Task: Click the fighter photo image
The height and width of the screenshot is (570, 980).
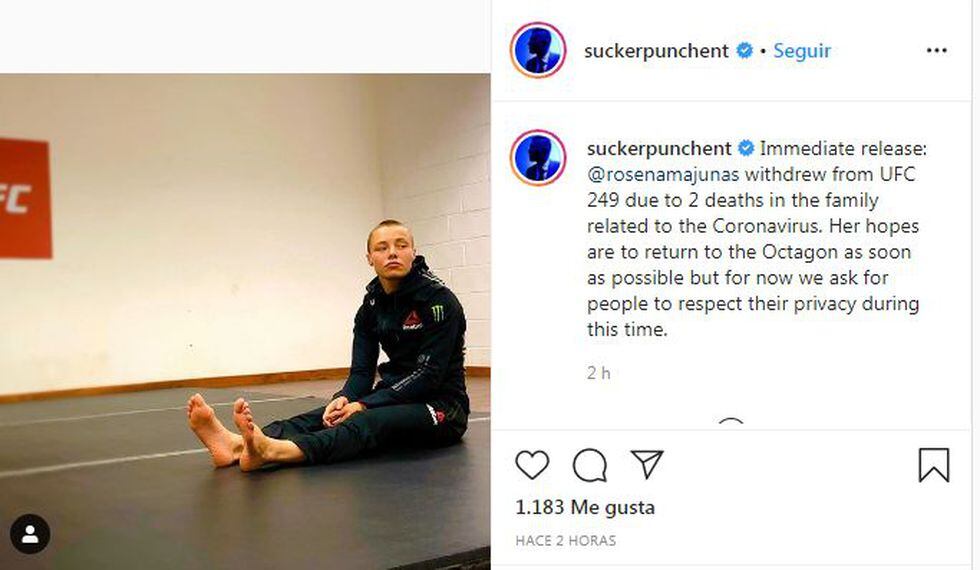Action: 245,322
